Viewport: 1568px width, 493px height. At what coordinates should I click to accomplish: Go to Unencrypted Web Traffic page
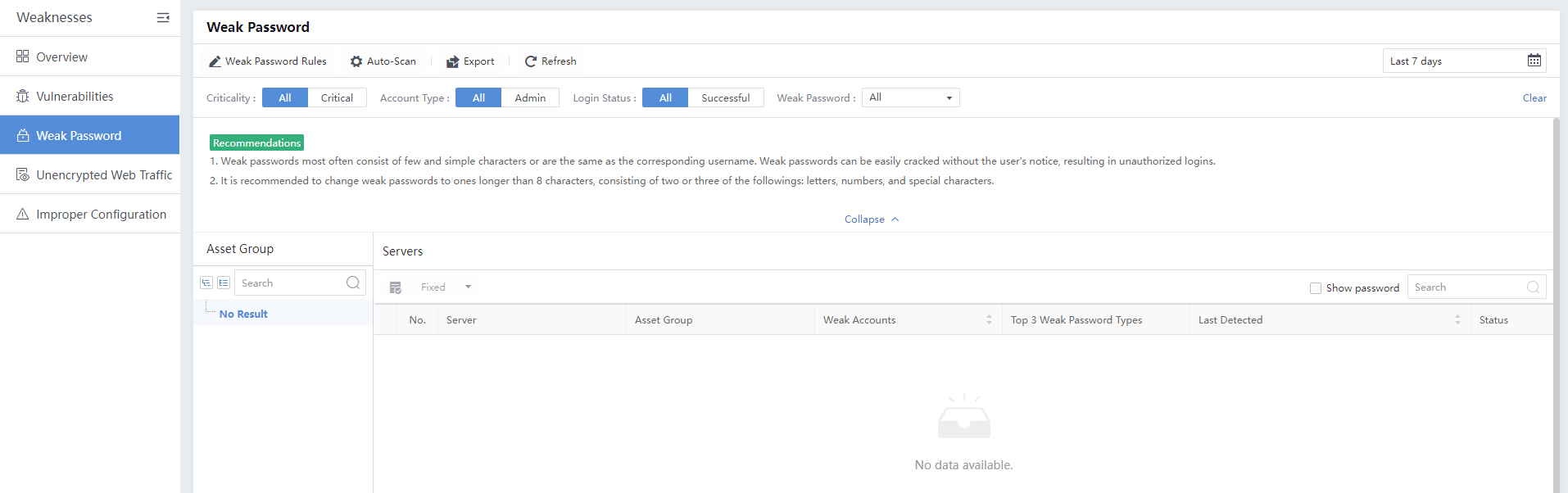(104, 174)
